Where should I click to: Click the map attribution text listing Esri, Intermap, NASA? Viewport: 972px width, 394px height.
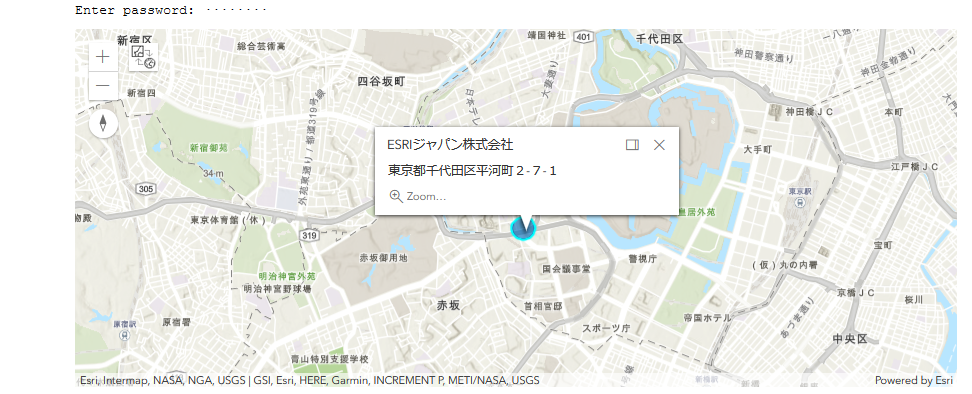point(309,380)
